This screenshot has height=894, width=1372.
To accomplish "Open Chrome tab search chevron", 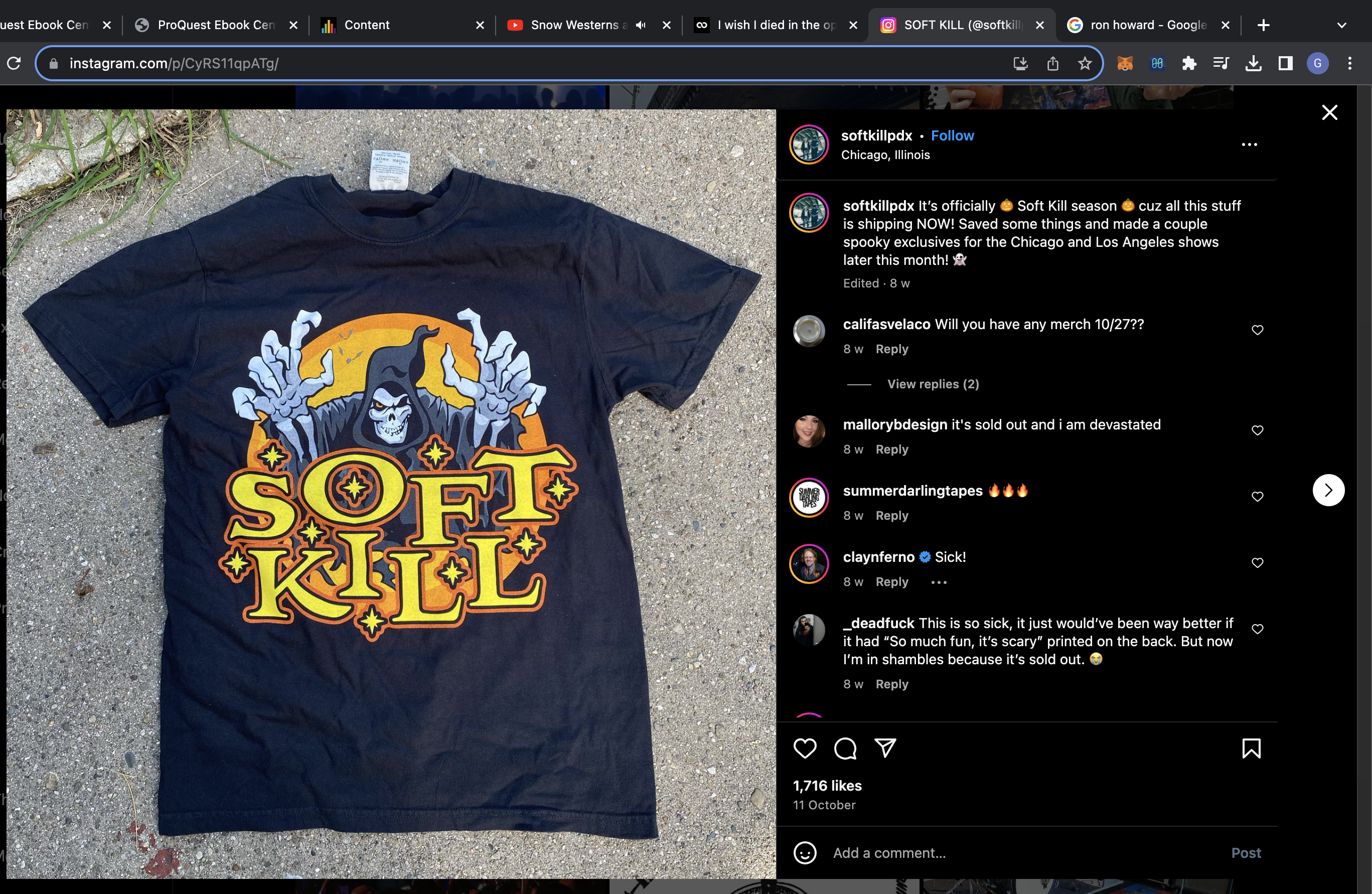I will pos(1341,26).
